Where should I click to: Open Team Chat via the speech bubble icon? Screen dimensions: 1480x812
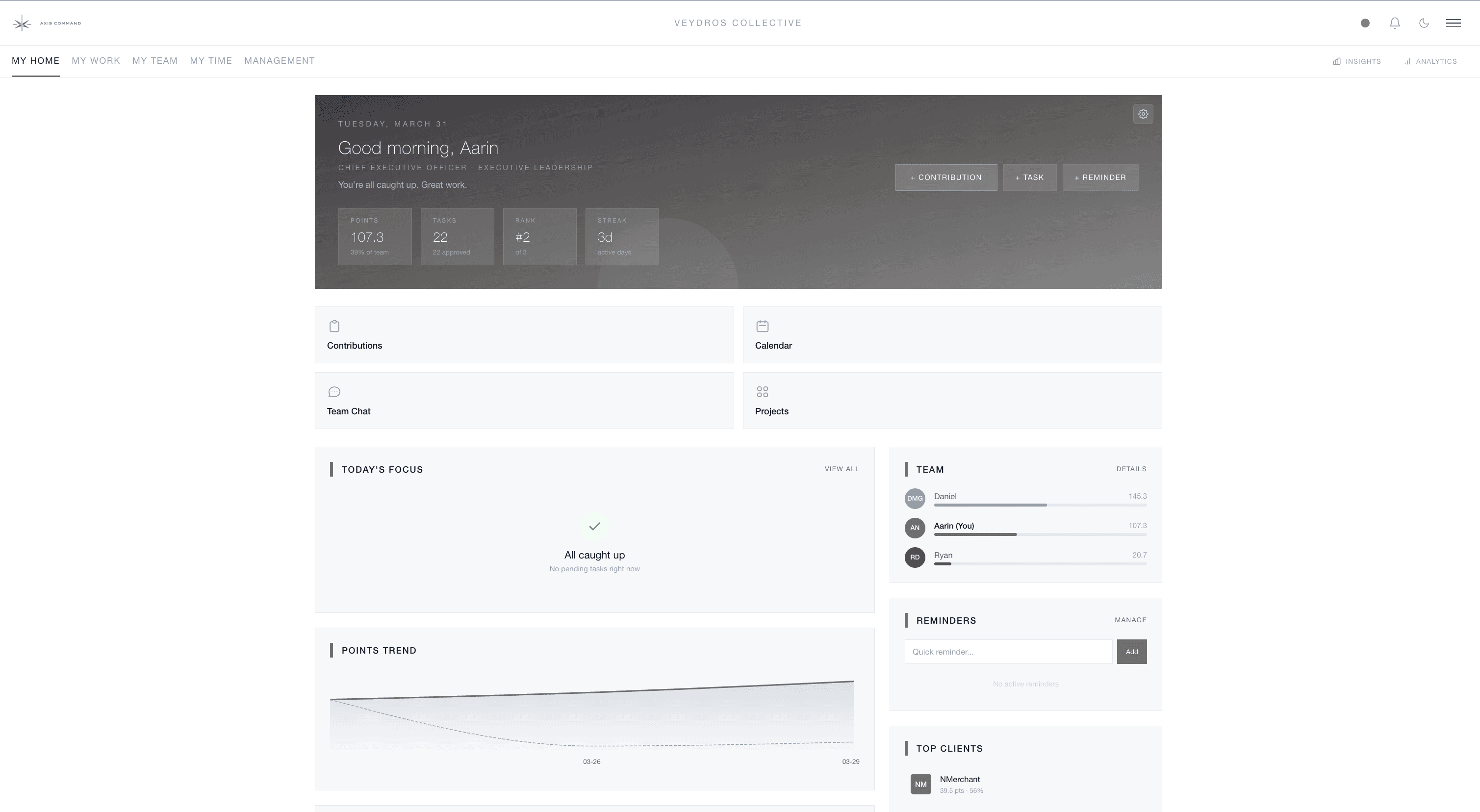pos(334,391)
